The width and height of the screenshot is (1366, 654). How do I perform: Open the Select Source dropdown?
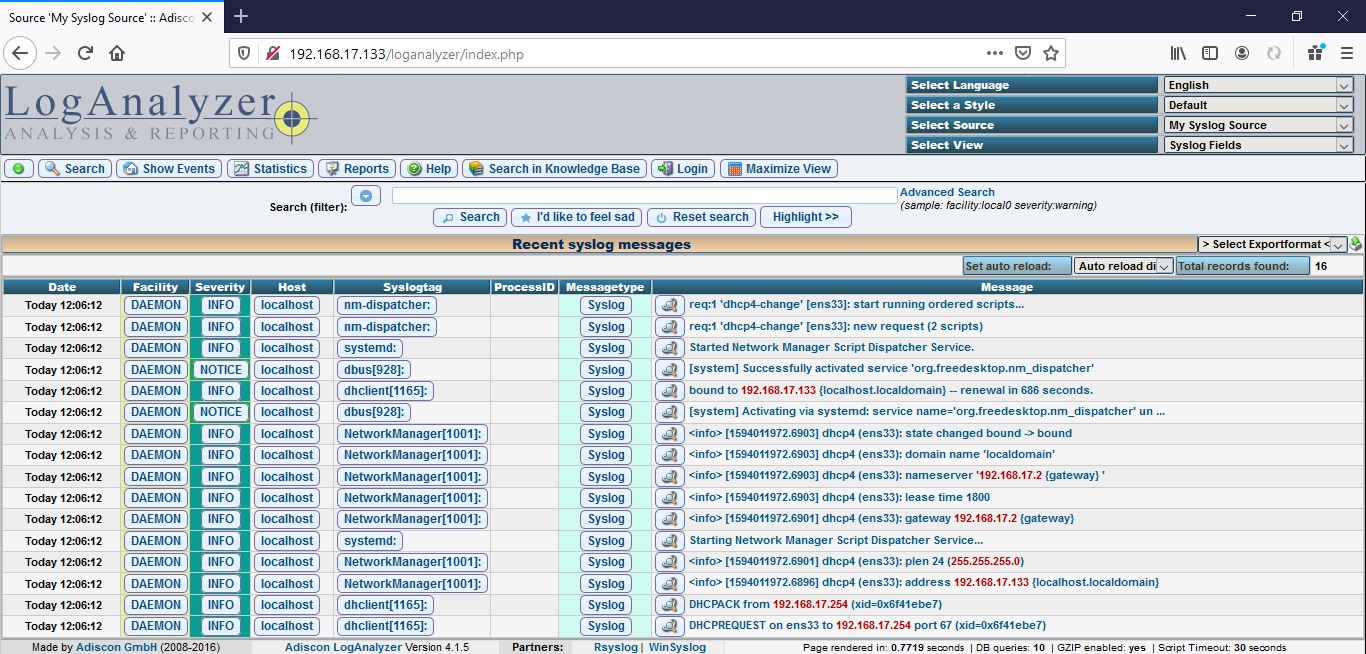click(1259, 125)
